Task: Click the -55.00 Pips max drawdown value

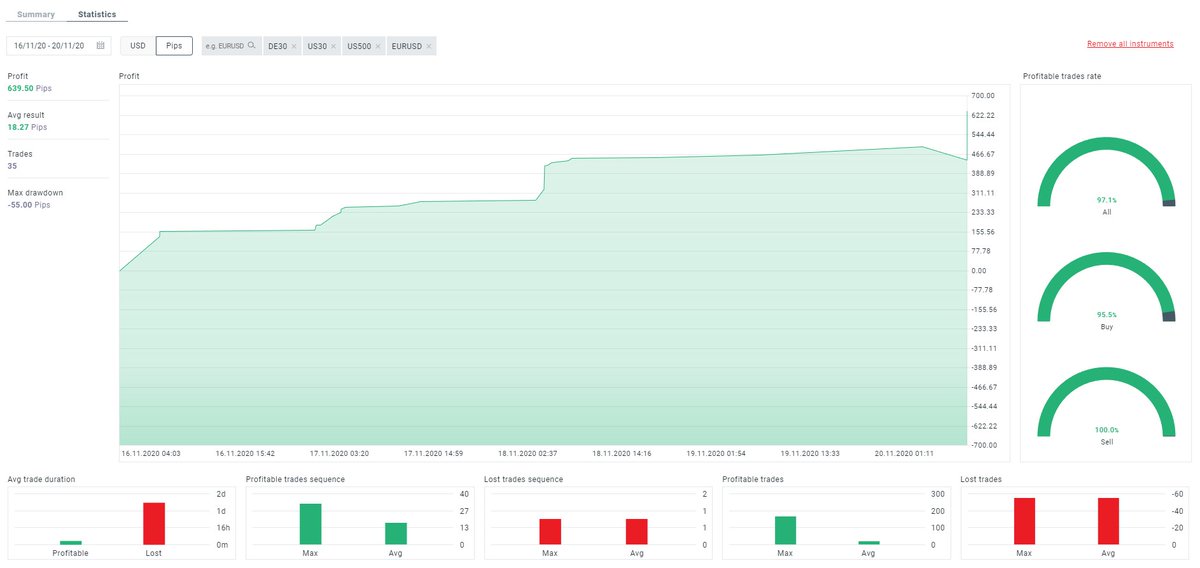Action: tap(29, 205)
